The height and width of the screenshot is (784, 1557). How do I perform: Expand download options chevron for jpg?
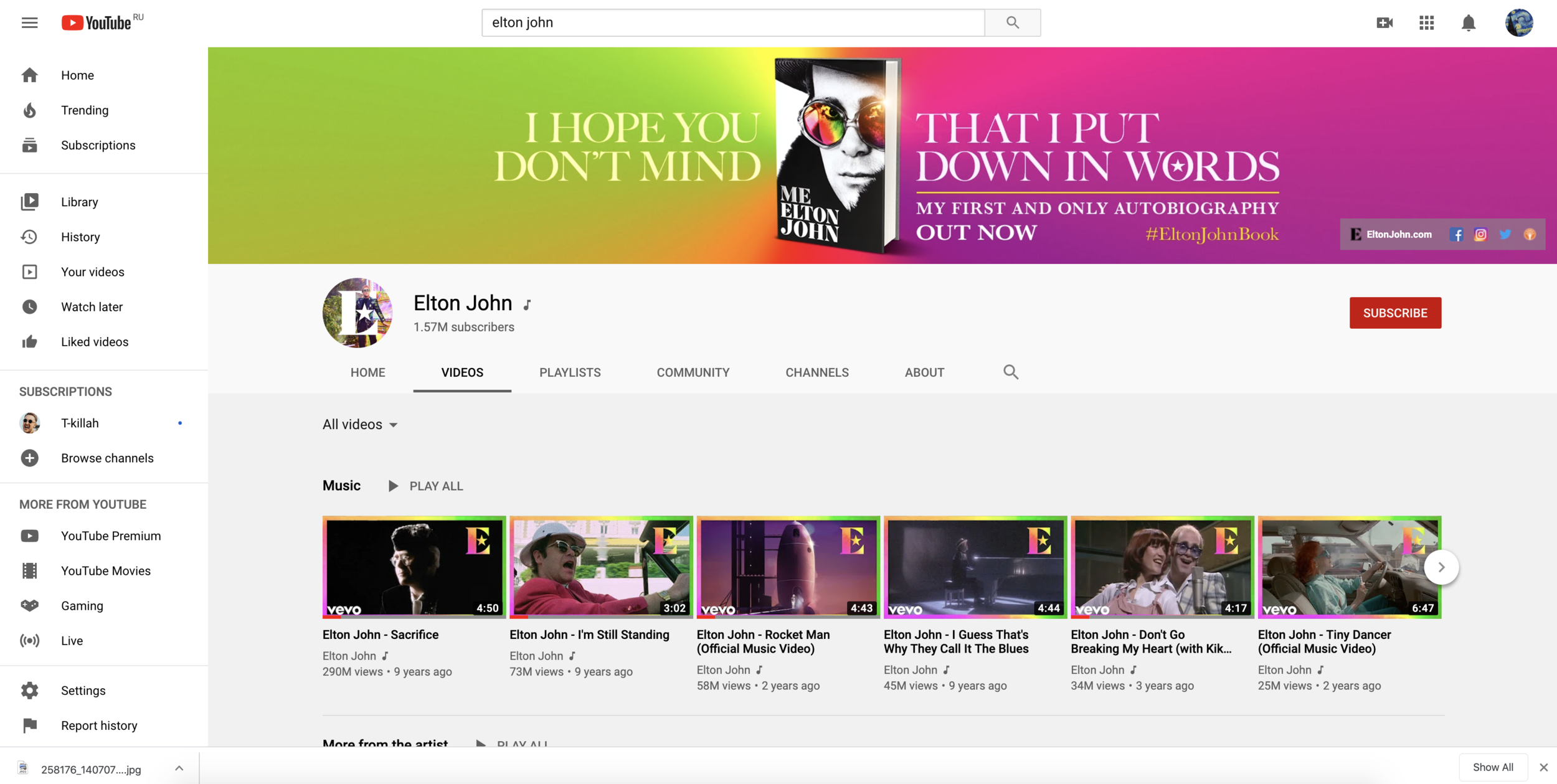[x=179, y=768]
